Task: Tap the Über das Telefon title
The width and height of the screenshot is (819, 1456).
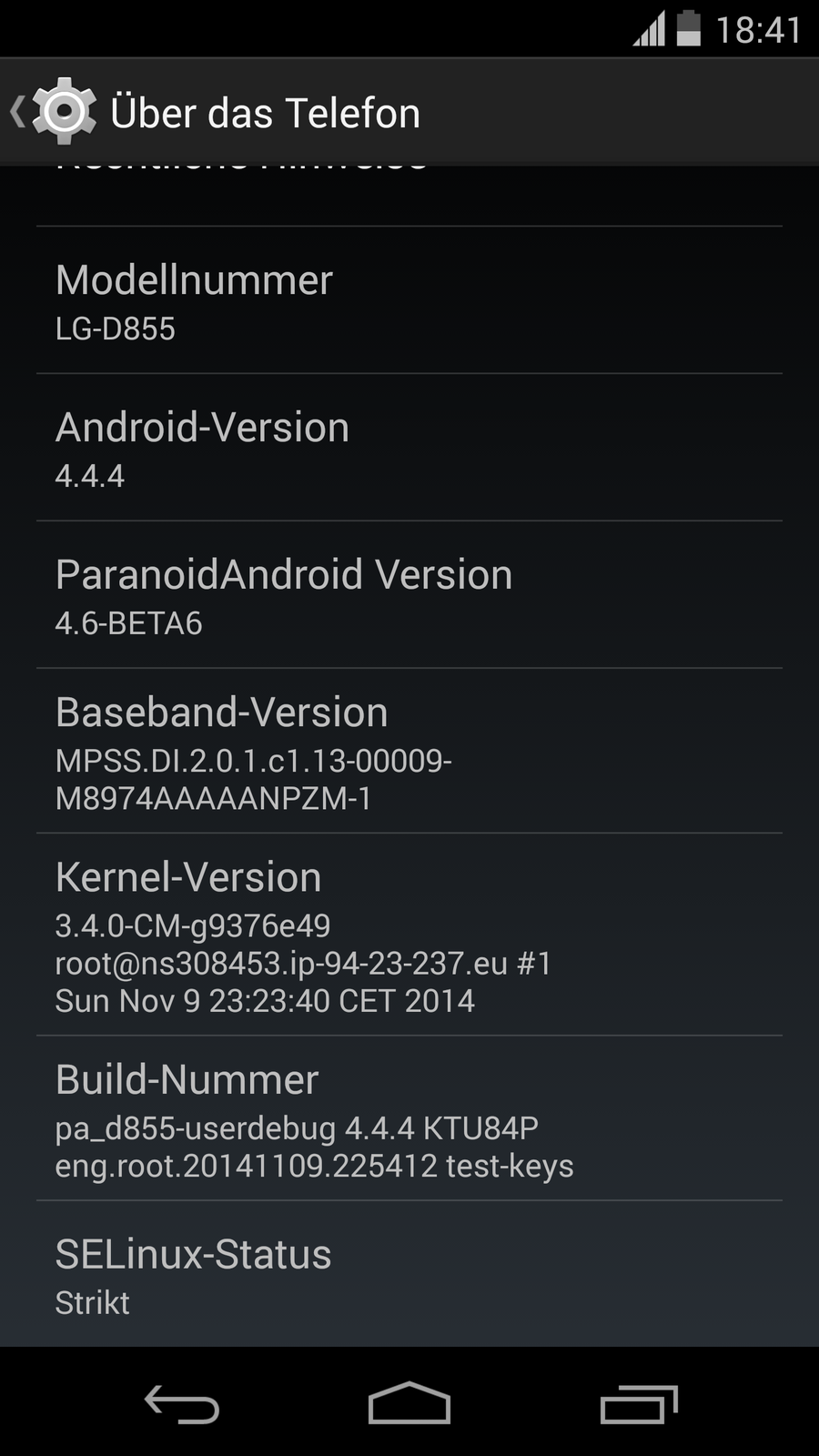Action: 265,113
